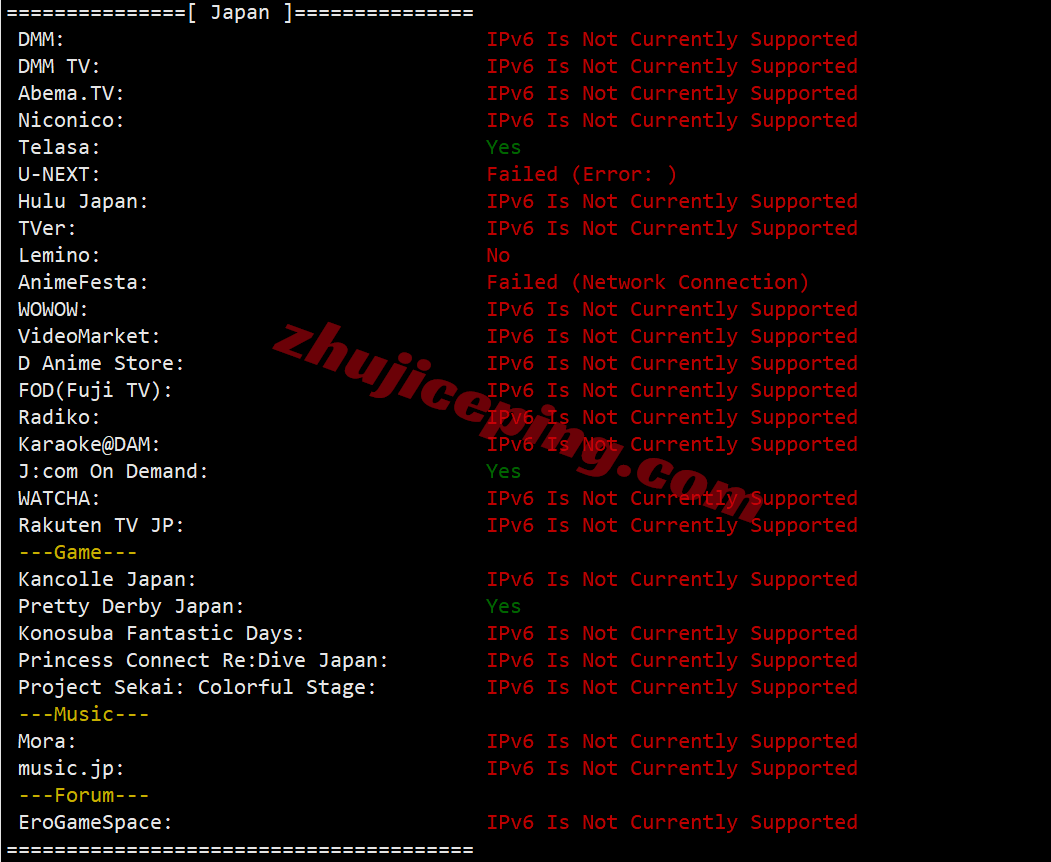Select the Hulu Japan label
Viewport: 1051px width, 862px height.
point(83,202)
